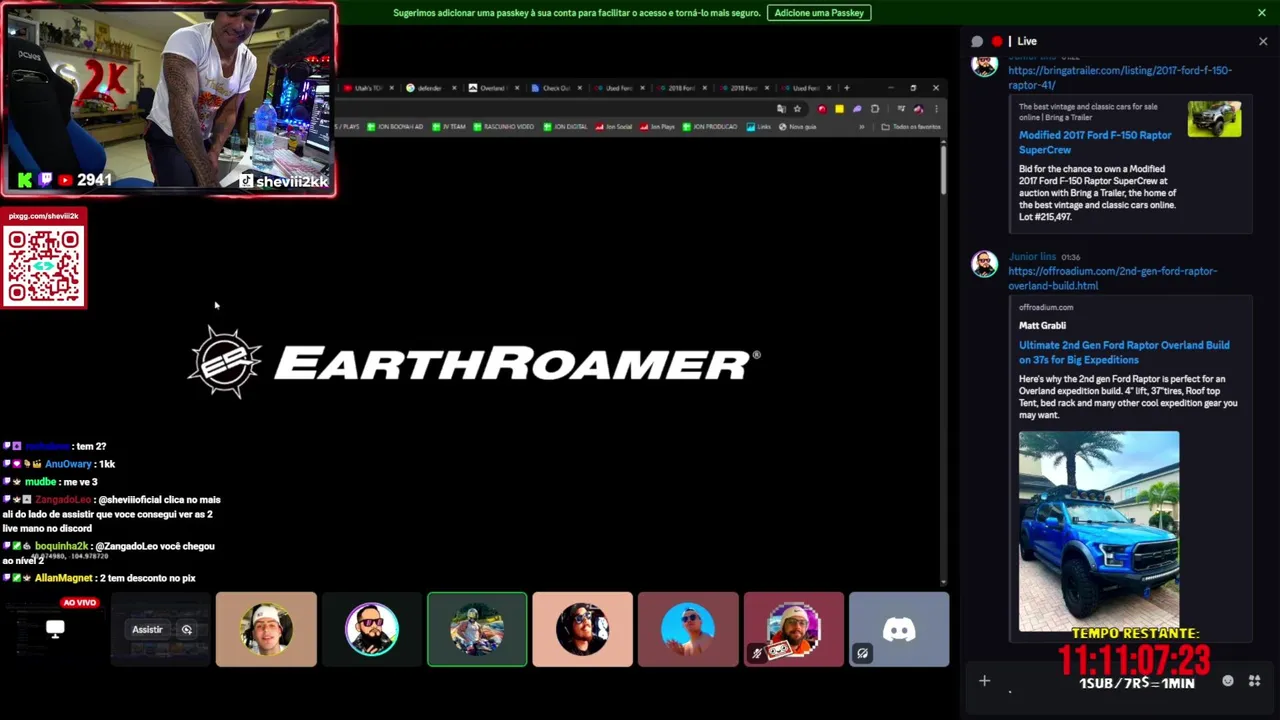Click Junior lins avatar on the offroadium message
The image size is (1280, 720).
[x=985, y=265]
